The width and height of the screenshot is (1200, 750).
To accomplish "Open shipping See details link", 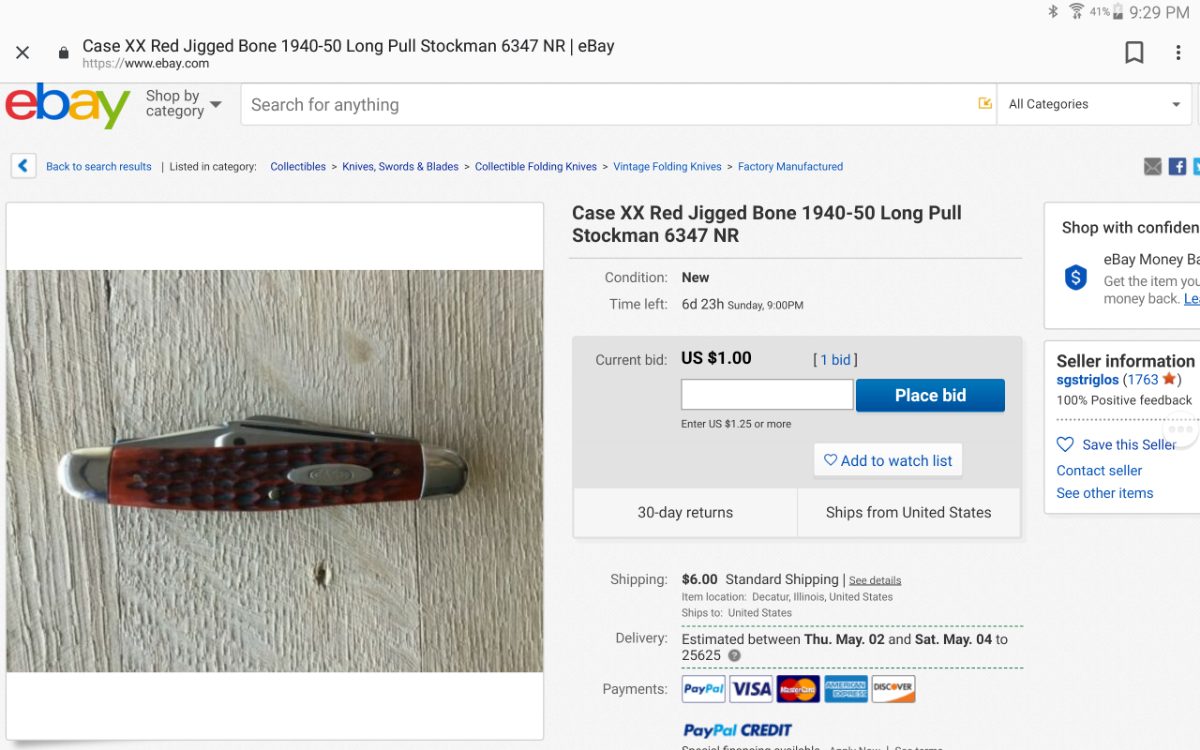I will coord(875,580).
